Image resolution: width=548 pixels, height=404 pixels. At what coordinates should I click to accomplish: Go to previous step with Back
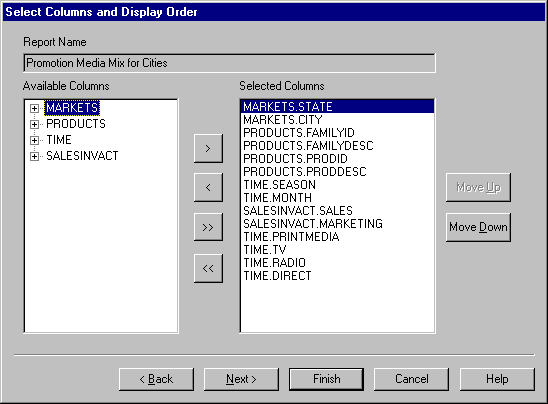[156, 379]
